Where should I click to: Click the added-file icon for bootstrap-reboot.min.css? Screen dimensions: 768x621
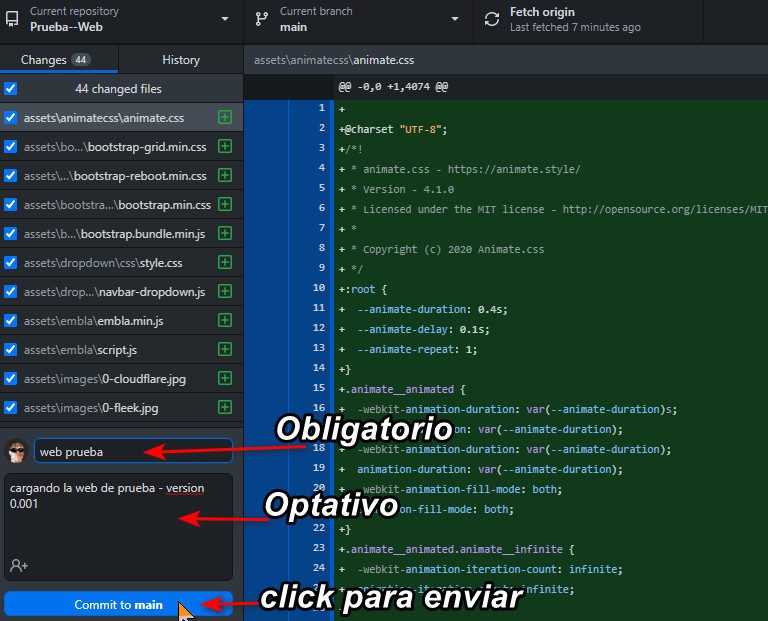click(225, 175)
